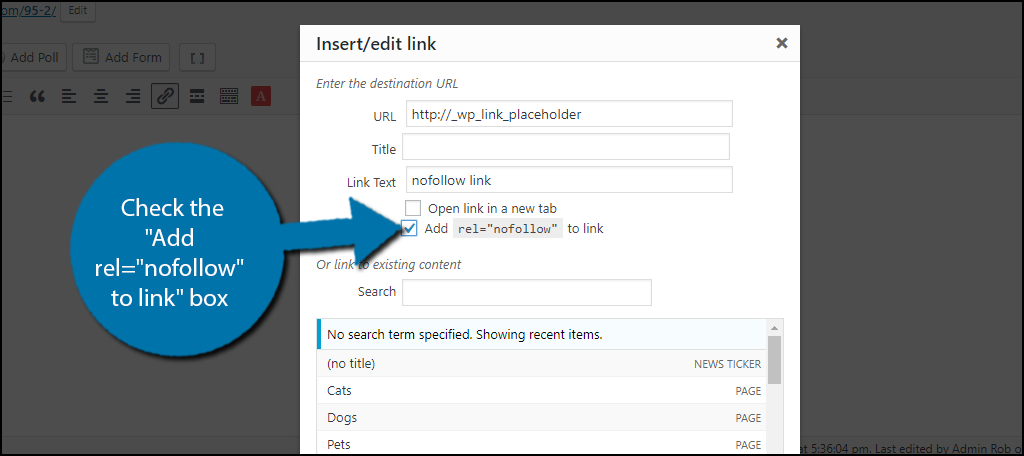The width and height of the screenshot is (1024, 456).
Task: Select the Align left icon
Action: click(69, 96)
